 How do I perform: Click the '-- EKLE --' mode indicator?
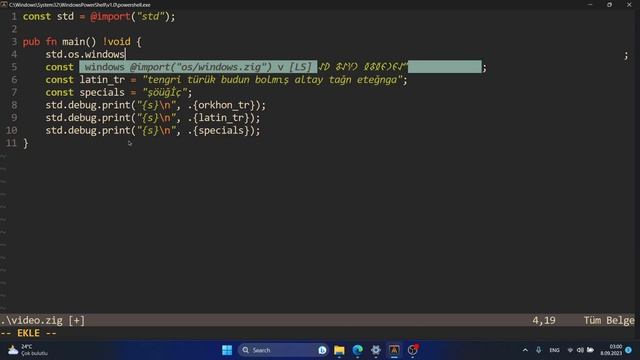coord(28,333)
